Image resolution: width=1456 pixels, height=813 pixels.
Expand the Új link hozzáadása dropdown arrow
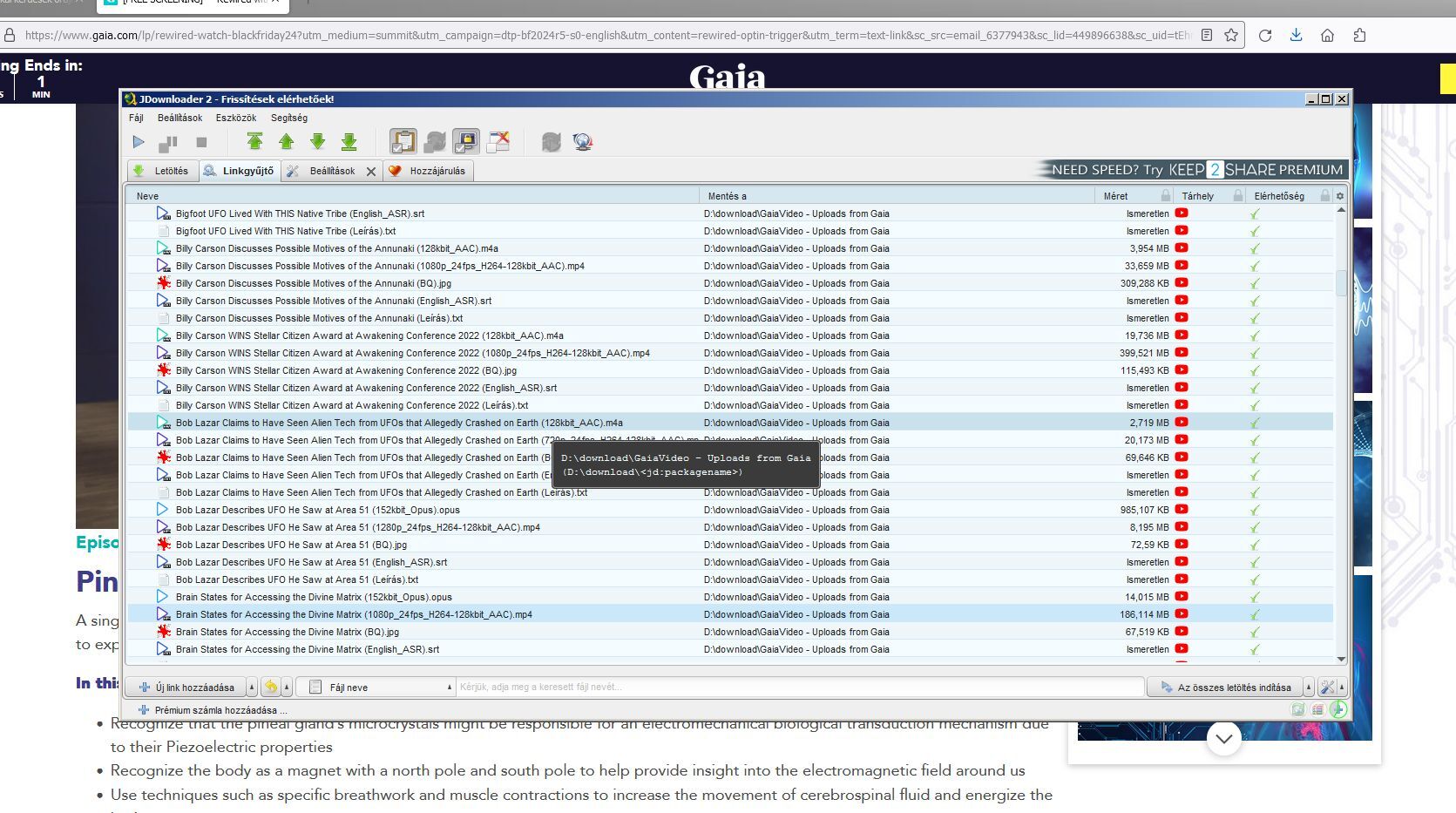[252, 688]
